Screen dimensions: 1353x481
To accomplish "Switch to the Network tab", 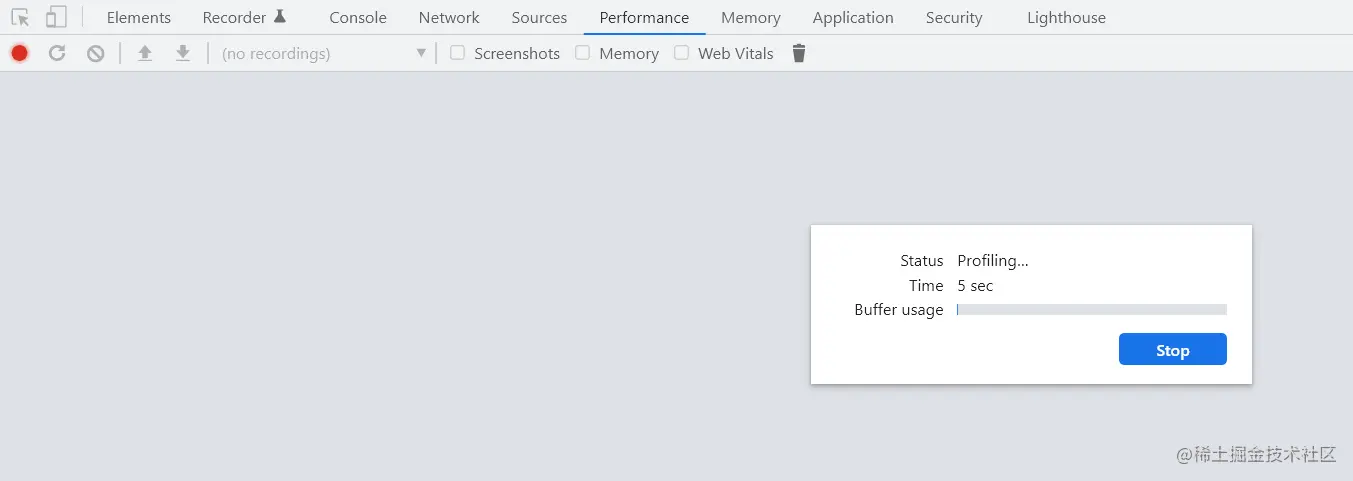I will [x=449, y=17].
